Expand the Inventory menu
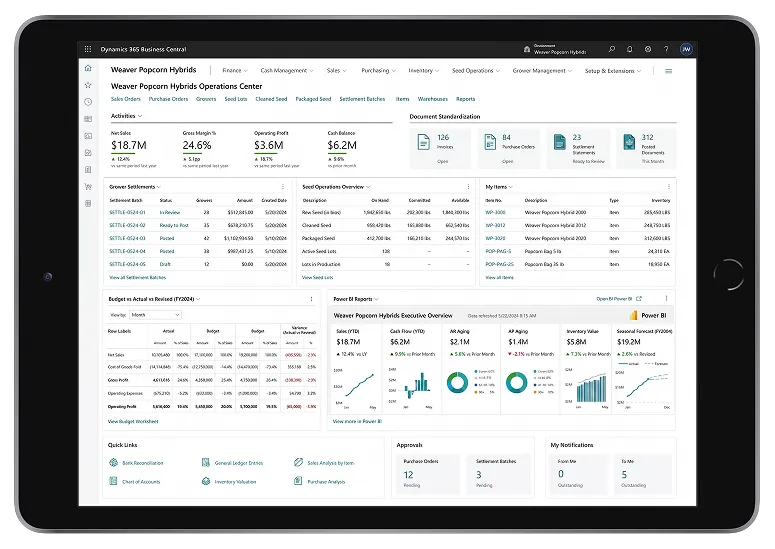Screen dimensions: 775x549 [x=424, y=71]
